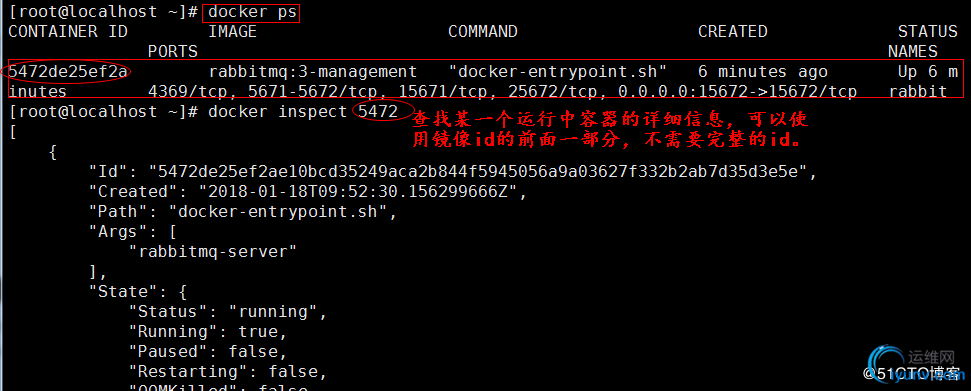Click the "Status": "running" line
The width and height of the screenshot is (971, 391).
227,312
